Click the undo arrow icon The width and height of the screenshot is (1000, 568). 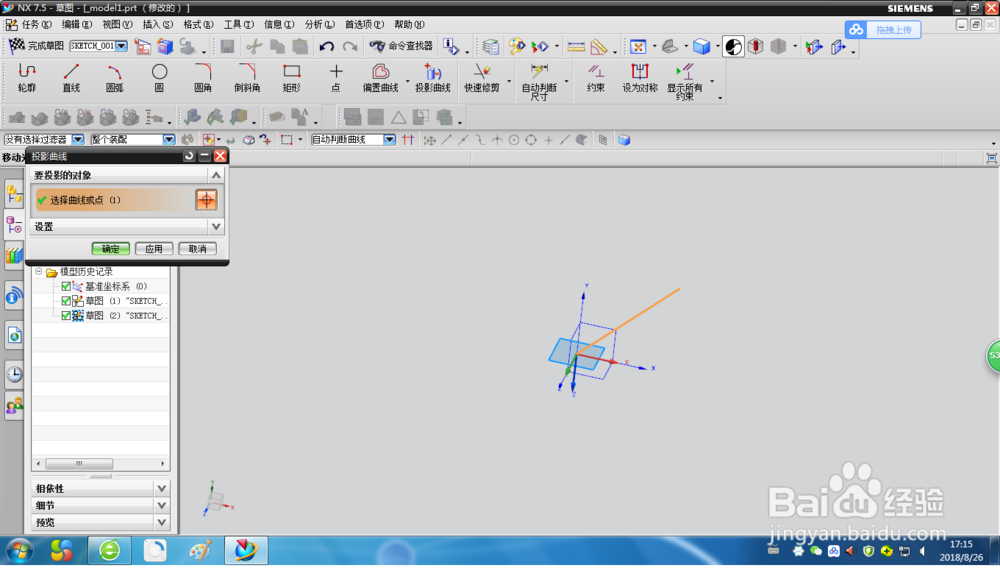[x=327, y=47]
